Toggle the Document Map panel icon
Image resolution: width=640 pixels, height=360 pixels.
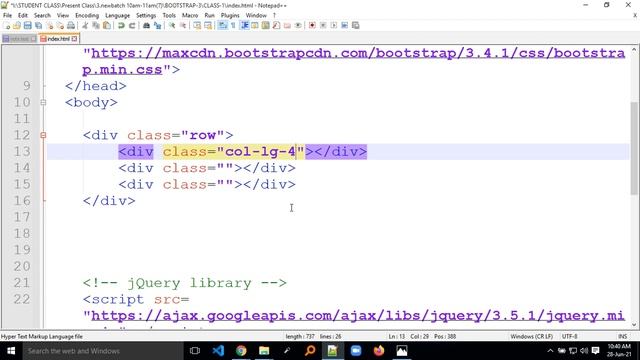pos(266,25)
